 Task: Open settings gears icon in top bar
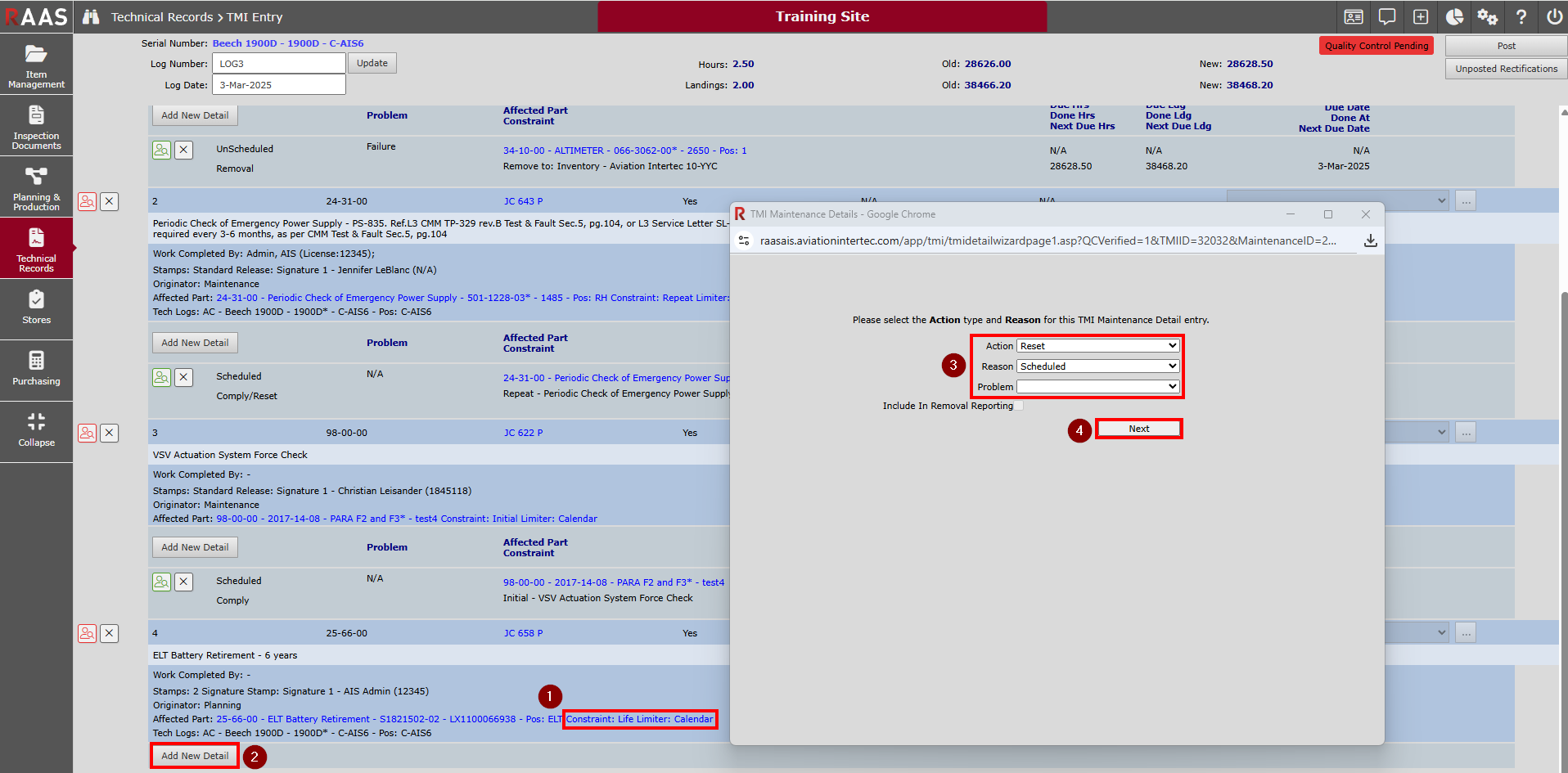1487,17
